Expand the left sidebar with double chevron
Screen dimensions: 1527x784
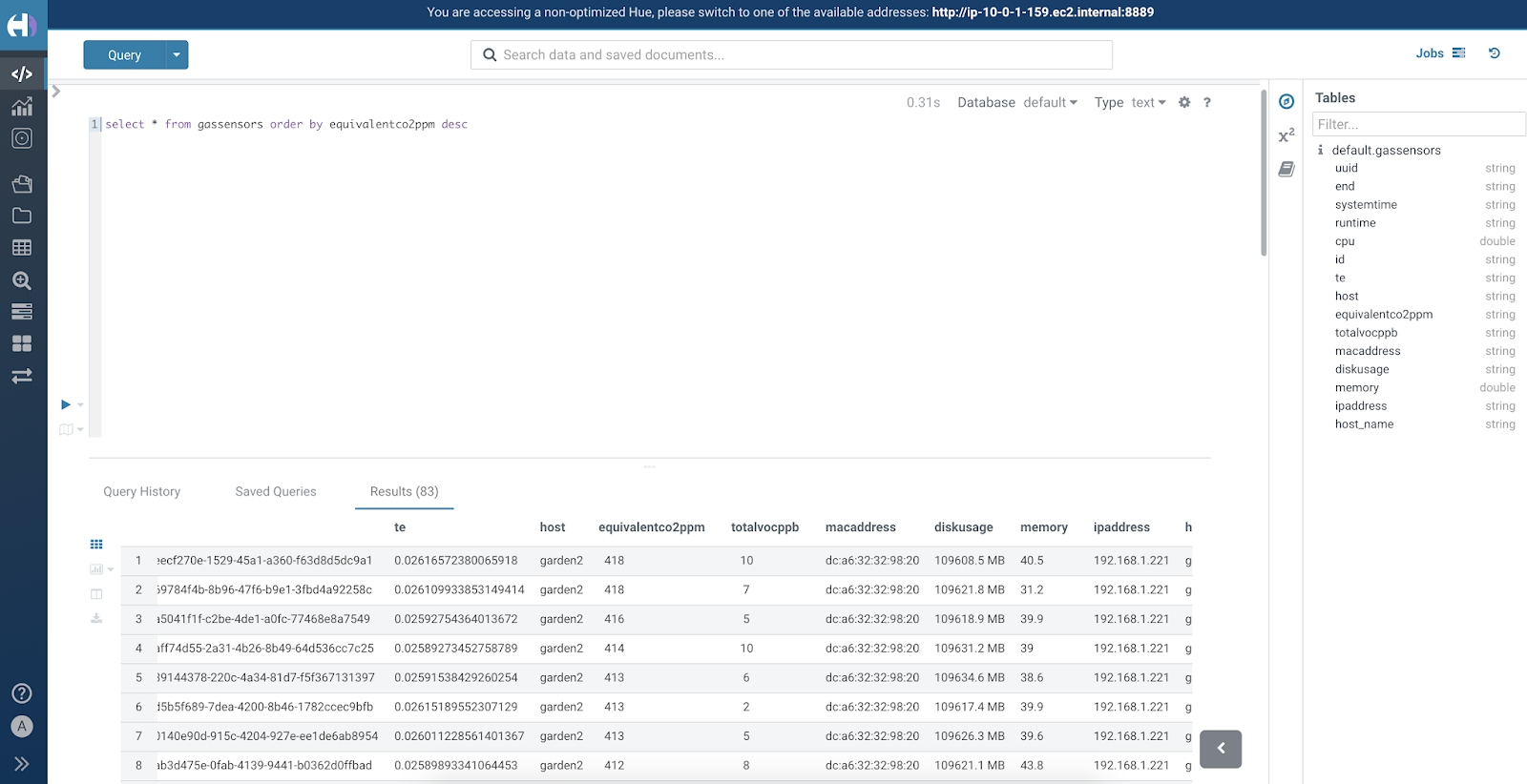pos(22,763)
